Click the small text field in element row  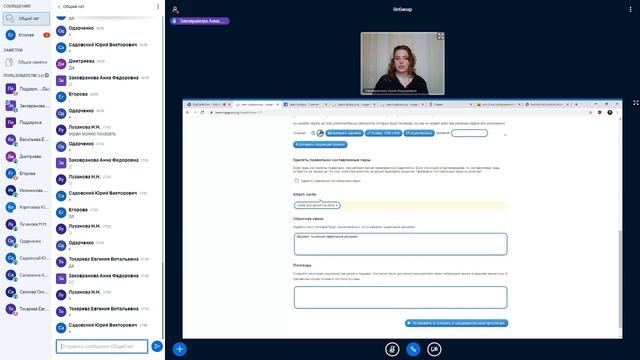coord(469,133)
